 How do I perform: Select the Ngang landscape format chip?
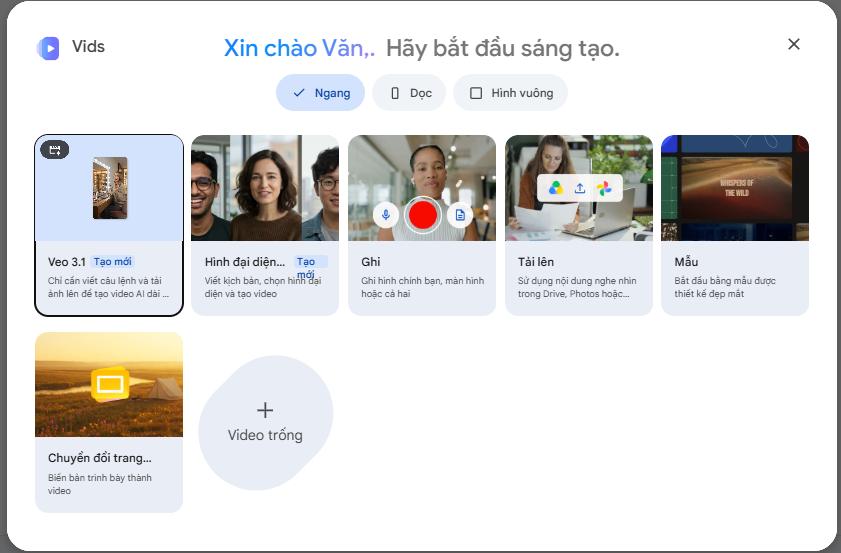[320, 93]
